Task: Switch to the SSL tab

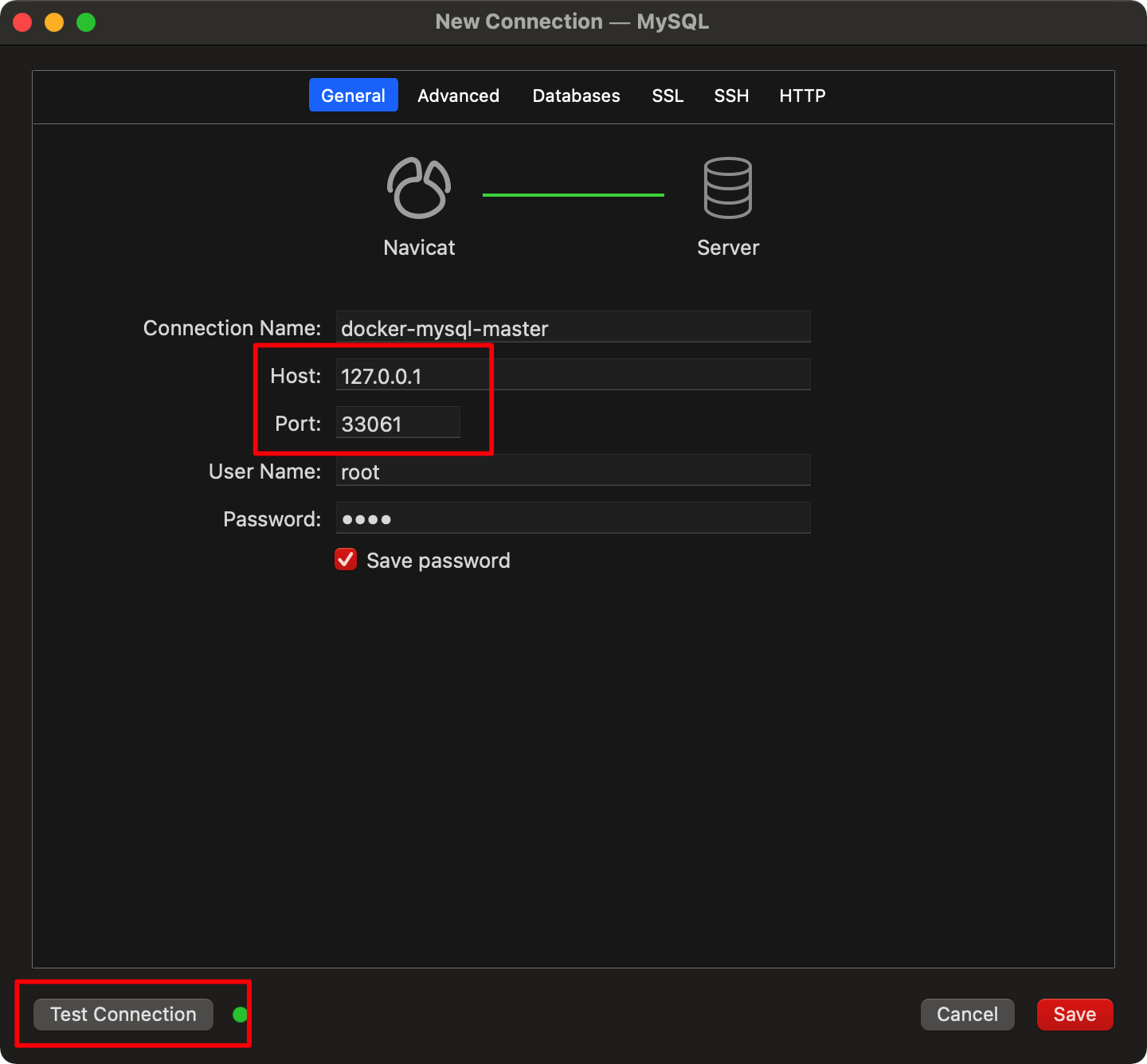Action: click(667, 96)
